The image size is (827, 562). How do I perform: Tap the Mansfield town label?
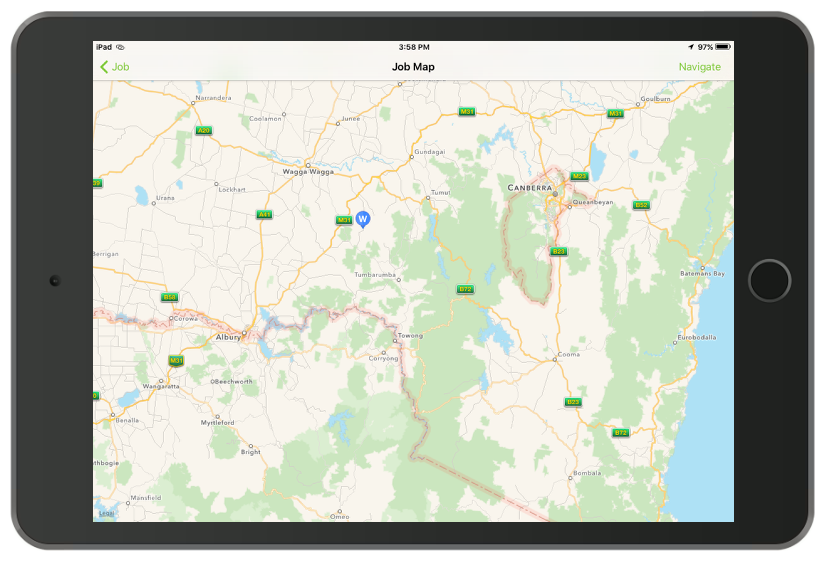[x=146, y=498]
